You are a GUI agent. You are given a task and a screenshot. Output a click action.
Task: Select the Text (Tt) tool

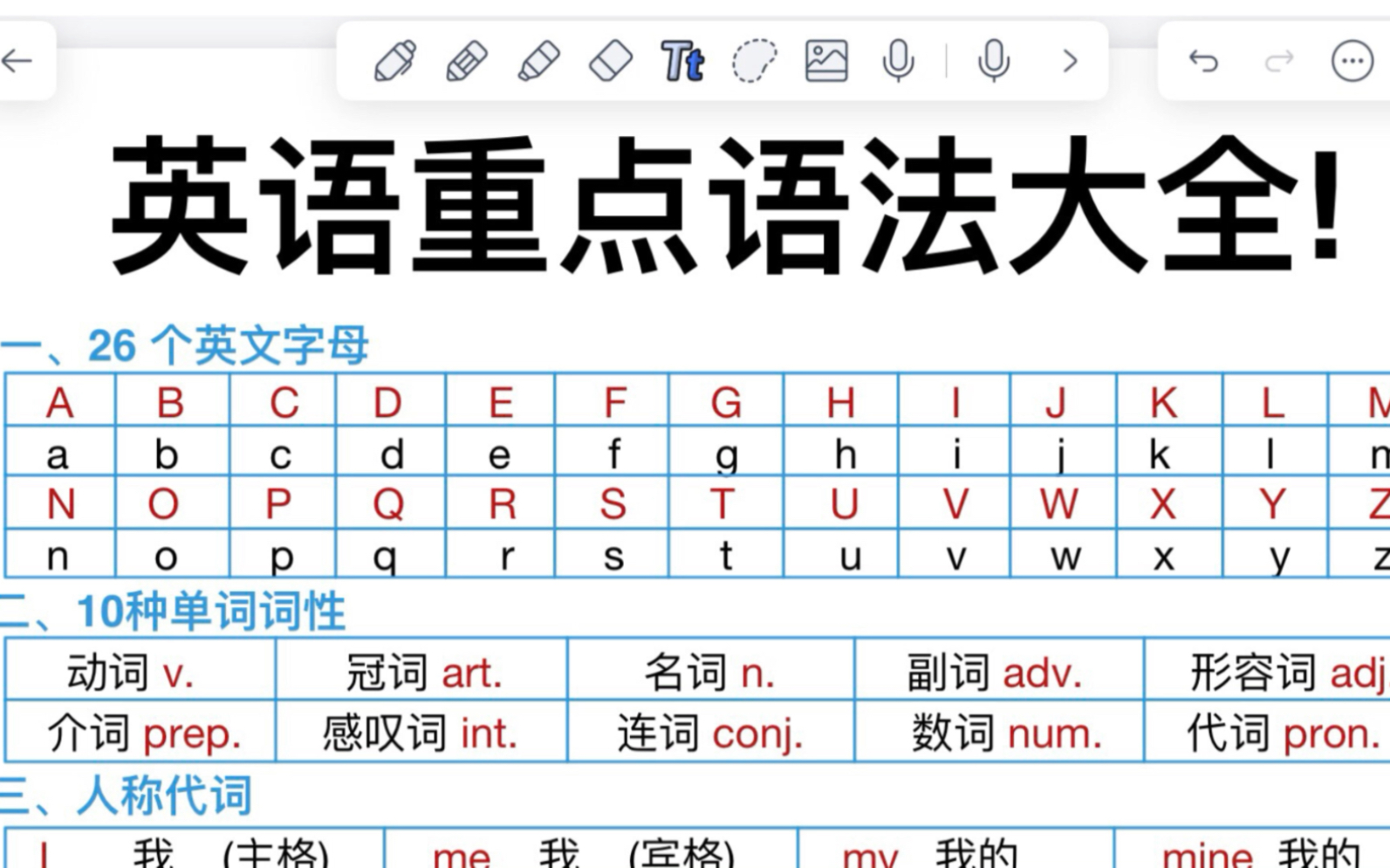point(682,61)
